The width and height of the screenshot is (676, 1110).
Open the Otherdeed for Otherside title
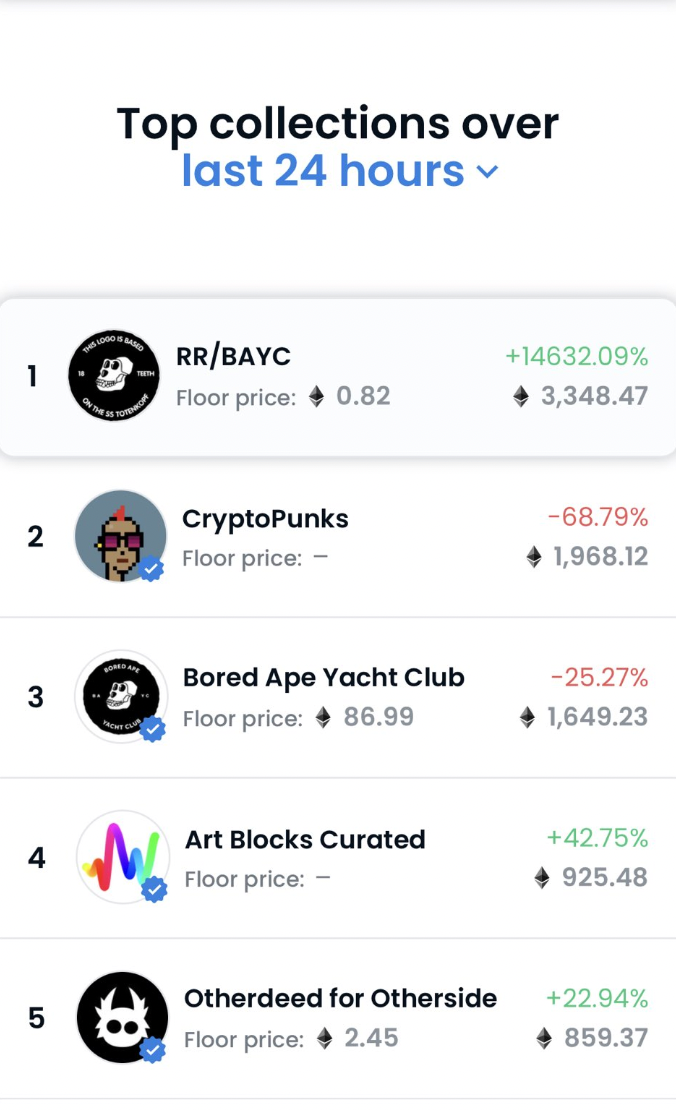(x=340, y=999)
